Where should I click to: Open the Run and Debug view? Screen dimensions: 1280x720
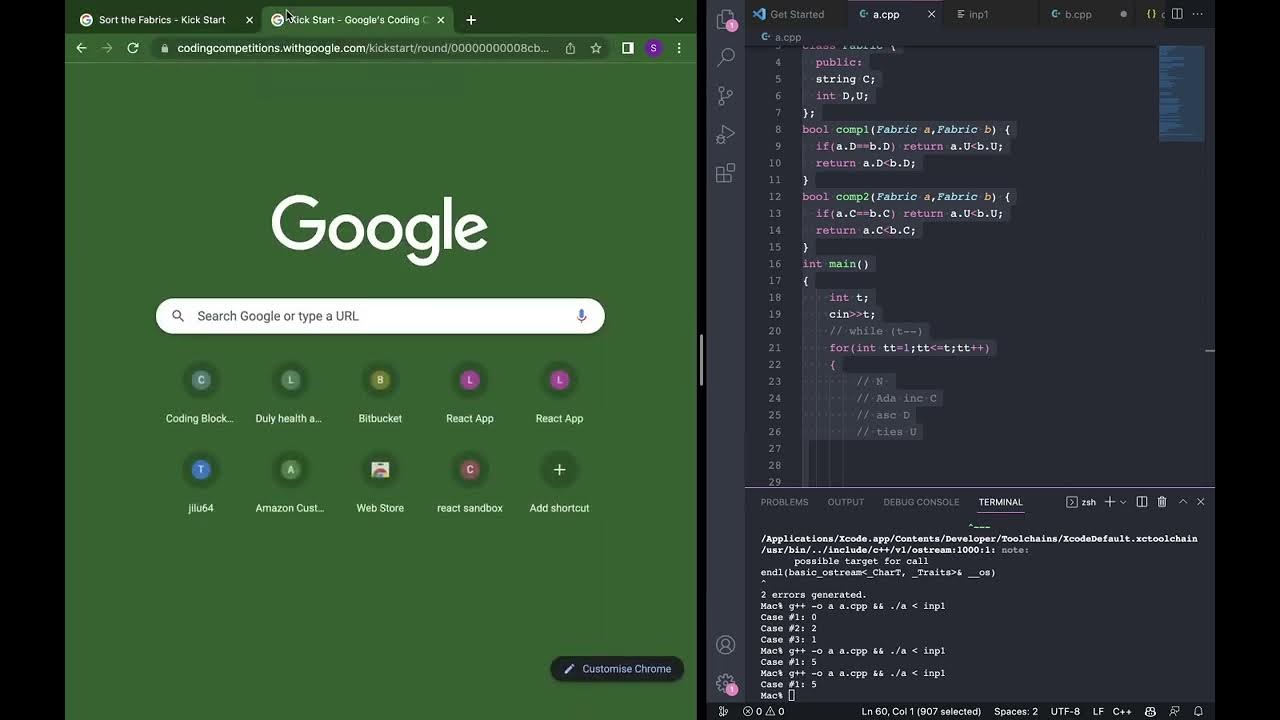[726, 135]
